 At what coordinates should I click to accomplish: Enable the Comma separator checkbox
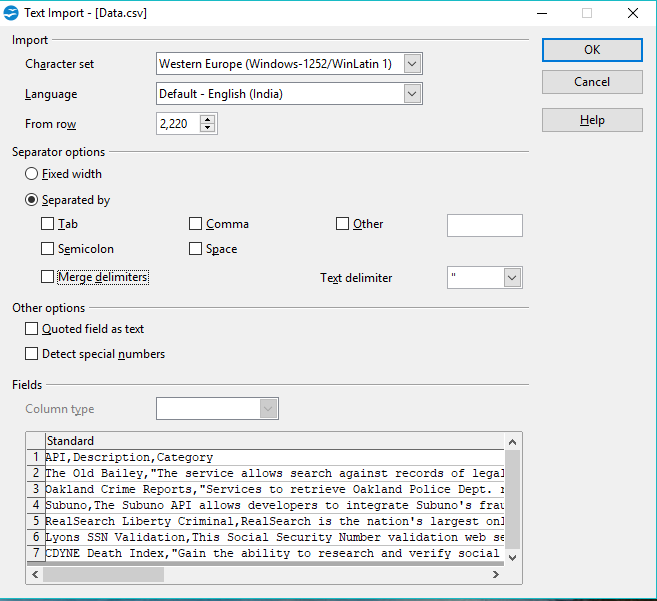[x=196, y=224]
